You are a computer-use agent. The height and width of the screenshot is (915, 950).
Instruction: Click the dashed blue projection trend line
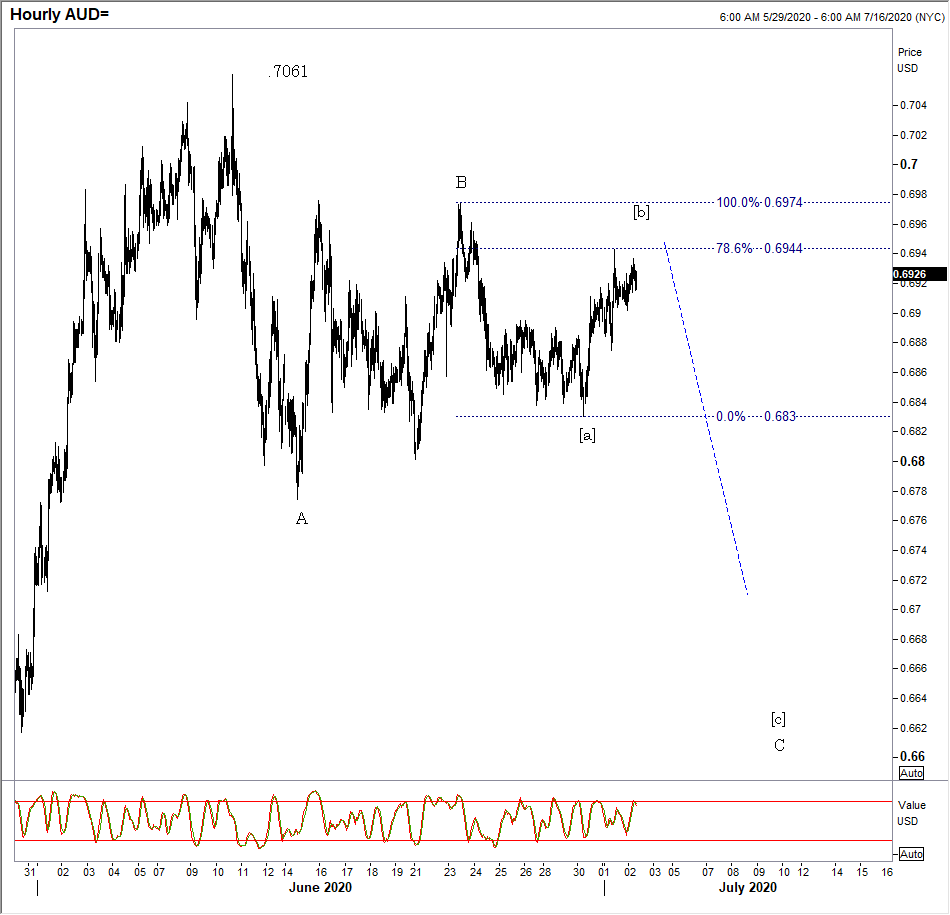coord(706,420)
